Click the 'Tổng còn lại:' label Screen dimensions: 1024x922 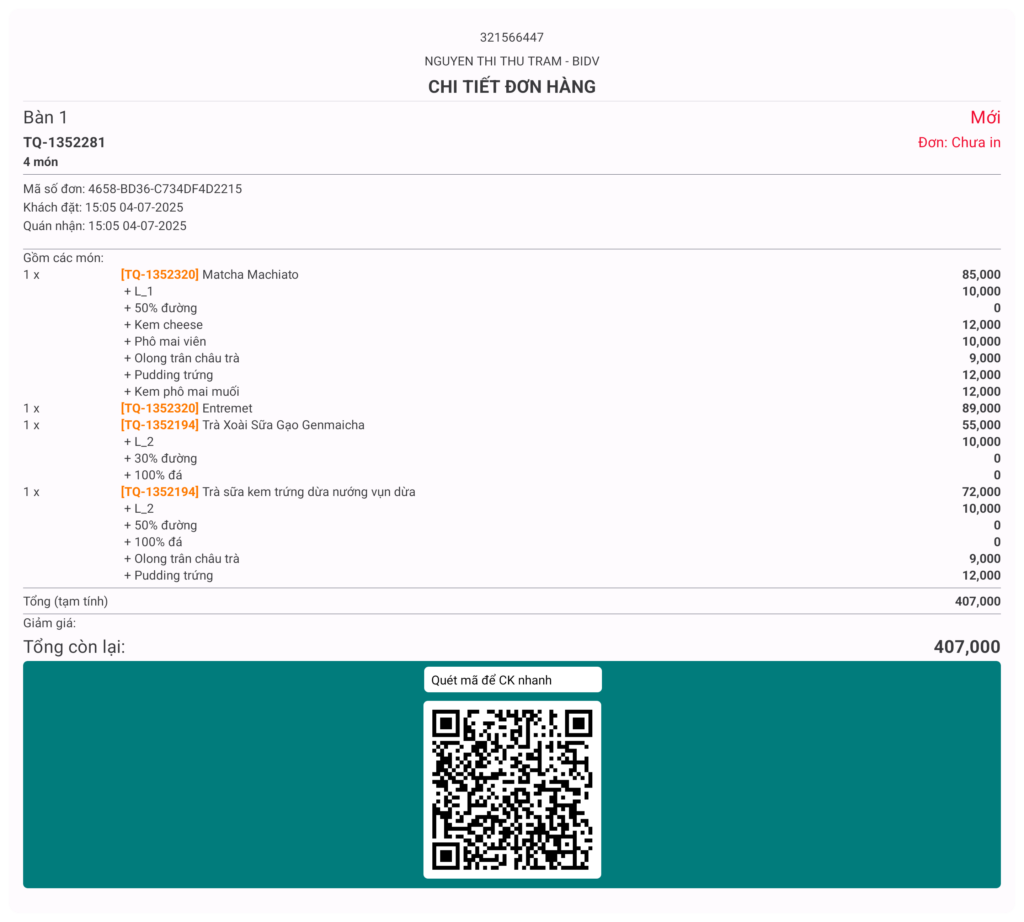coord(74,647)
